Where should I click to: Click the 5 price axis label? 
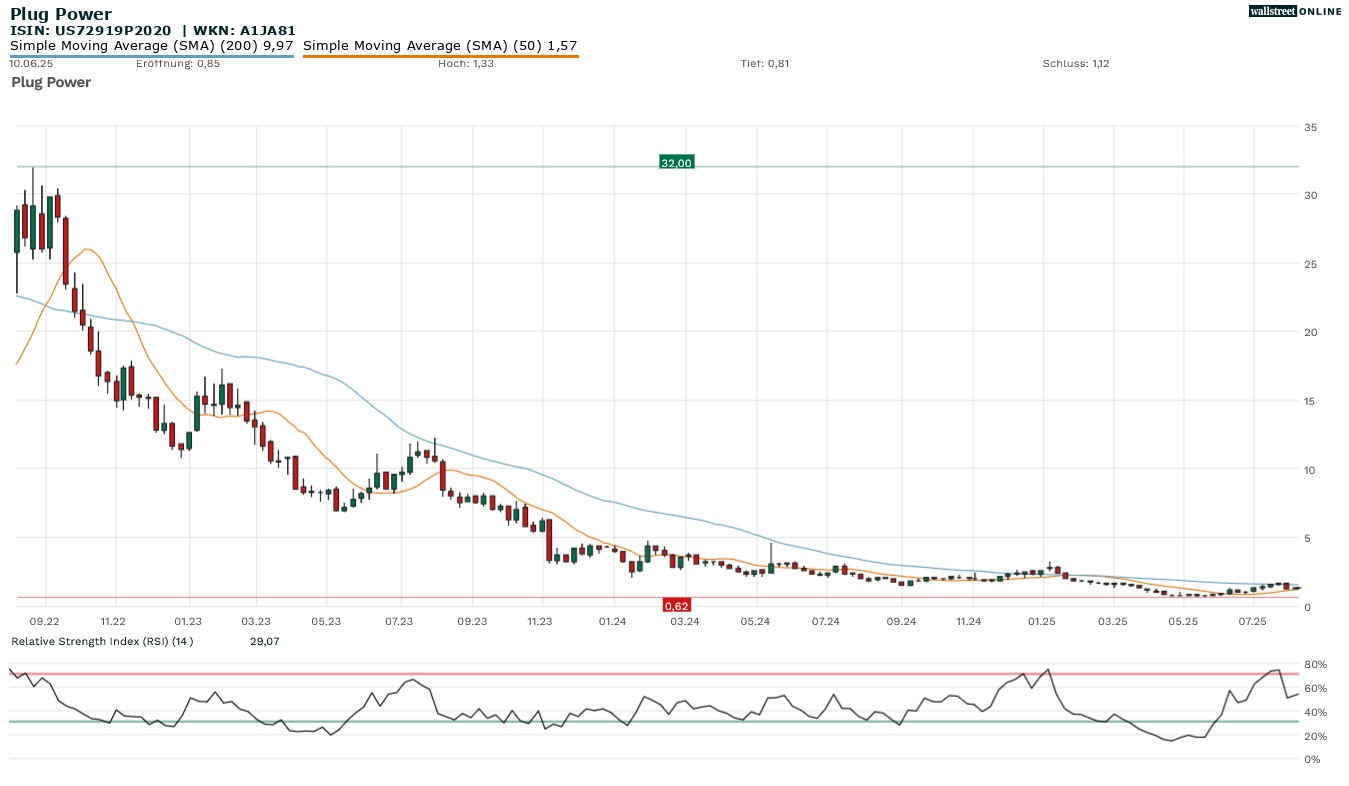(x=1307, y=538)
